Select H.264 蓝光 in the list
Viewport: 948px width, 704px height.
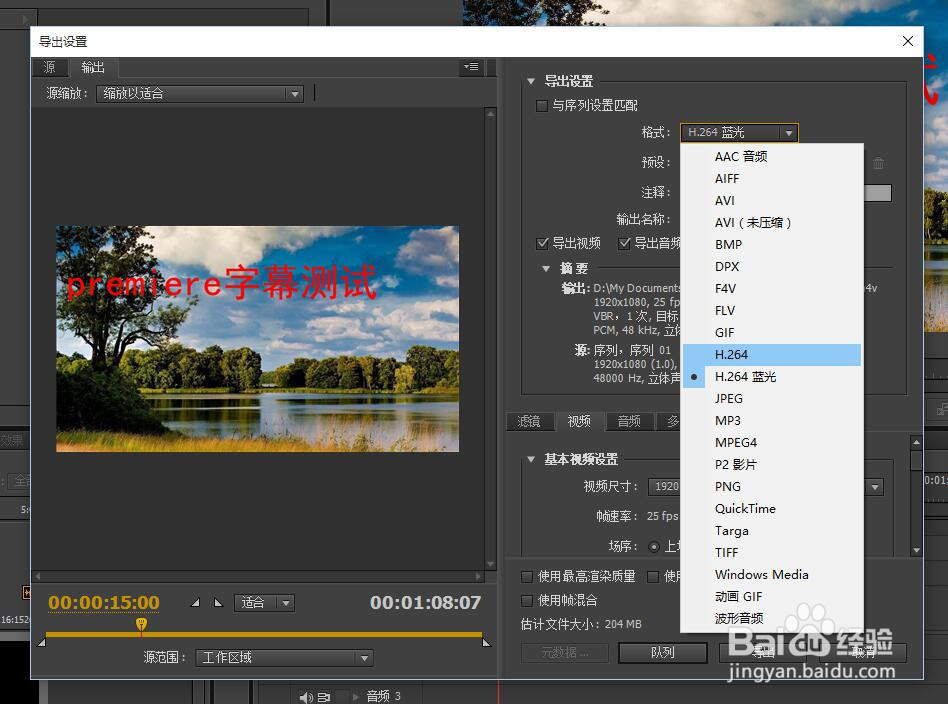tap(771, 377)
